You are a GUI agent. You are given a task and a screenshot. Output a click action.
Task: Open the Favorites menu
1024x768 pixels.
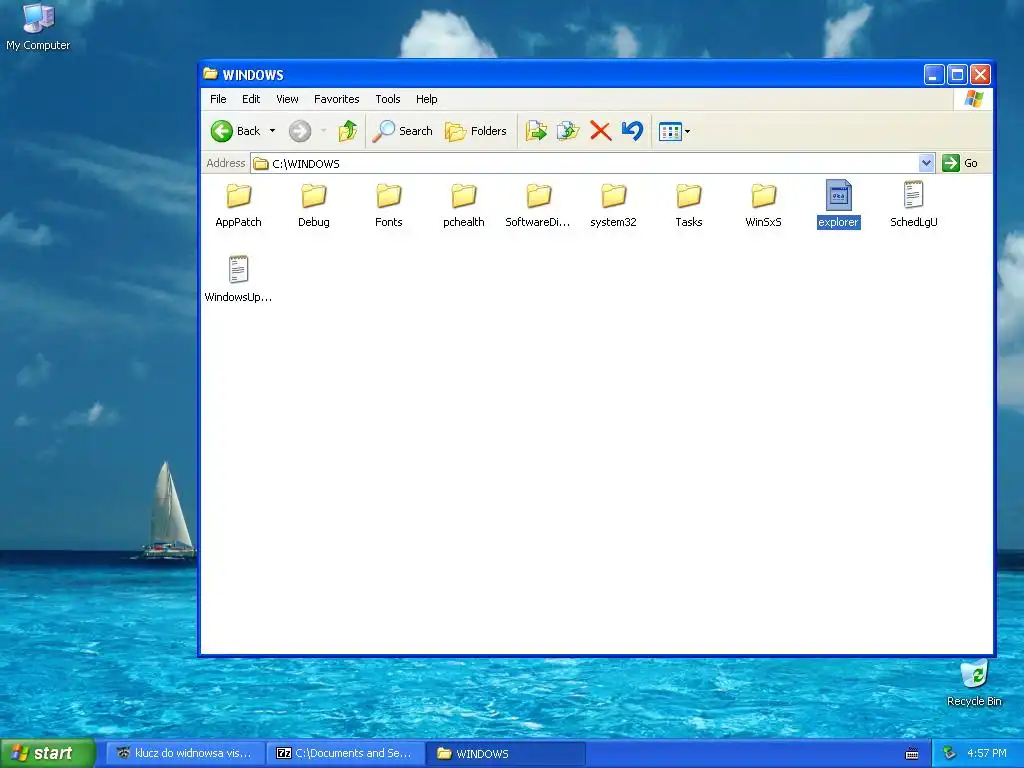336,99
